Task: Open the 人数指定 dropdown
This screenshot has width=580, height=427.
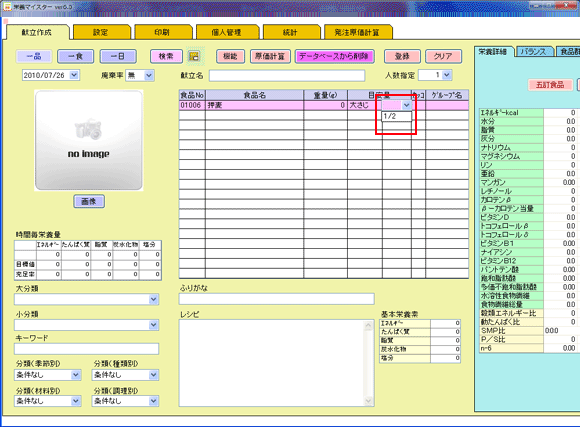Action: [447, 75]
